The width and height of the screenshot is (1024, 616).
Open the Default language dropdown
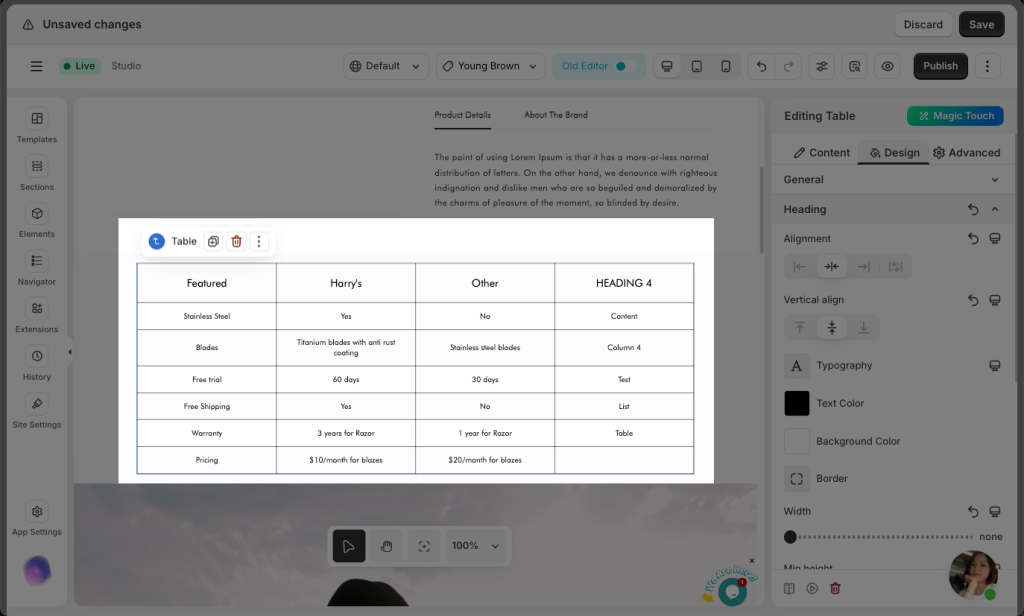(386, 66)
